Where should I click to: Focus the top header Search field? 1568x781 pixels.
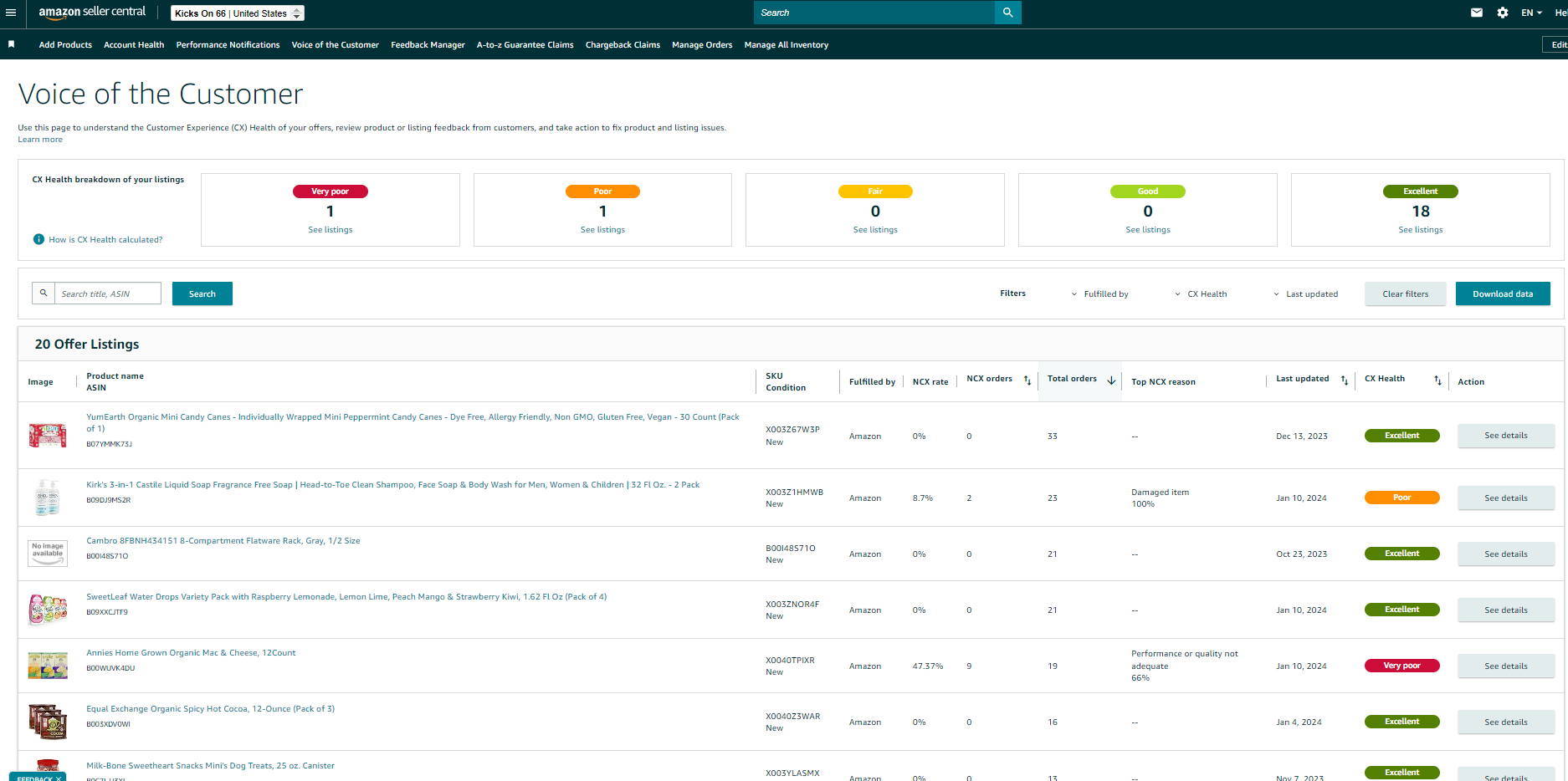(x=874, y=13)
